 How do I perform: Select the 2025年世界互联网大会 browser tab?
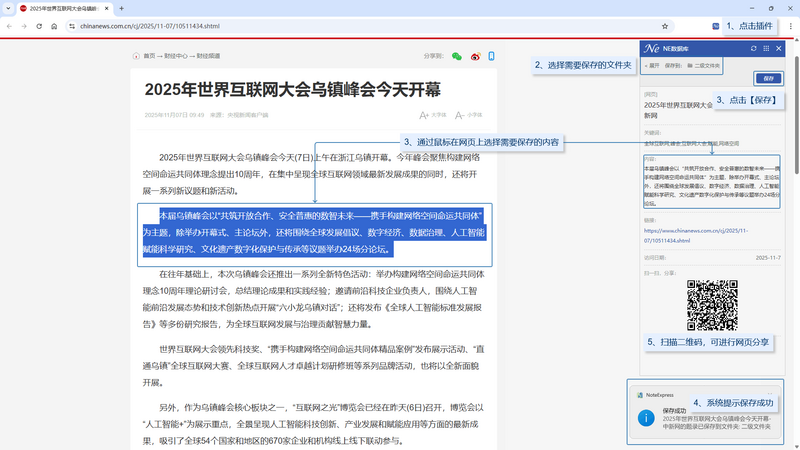pyautogui.click(x=65, y=9)
